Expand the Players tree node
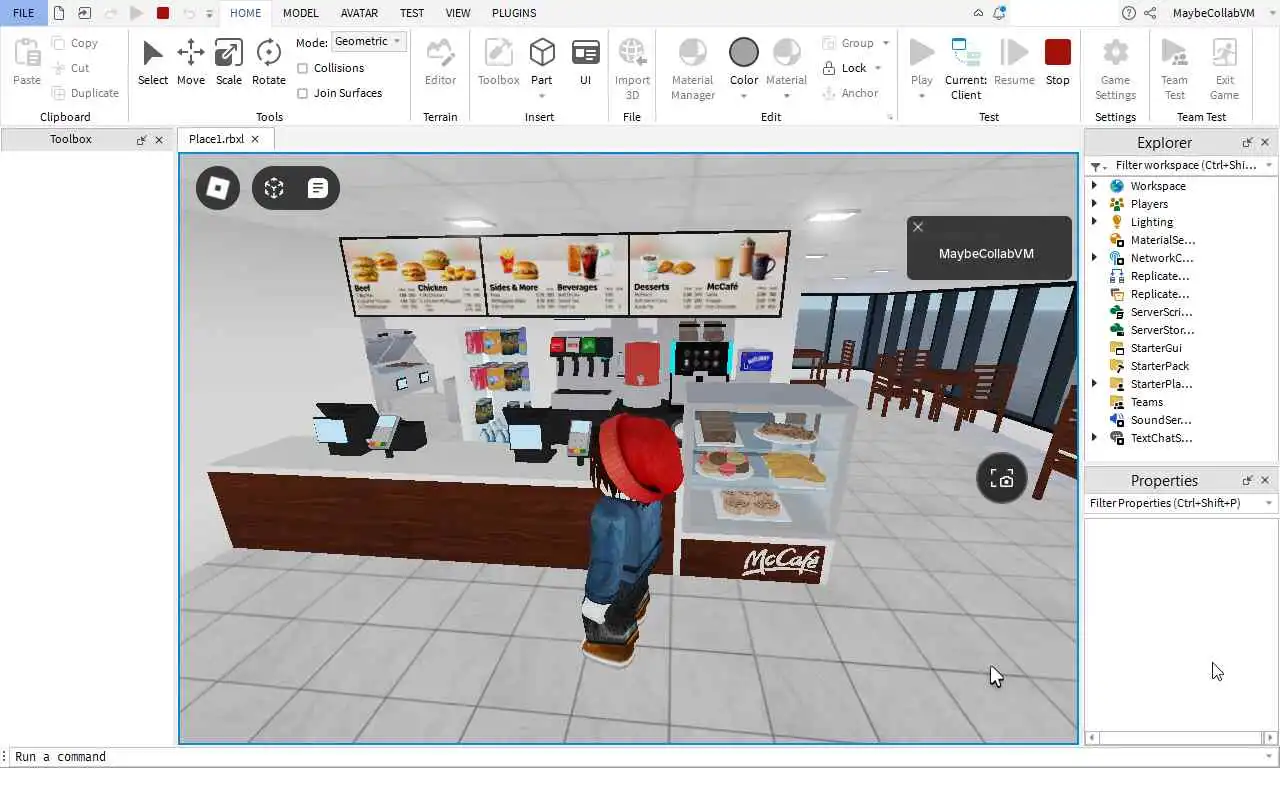1280x800 pixels. click(1094, 204)
